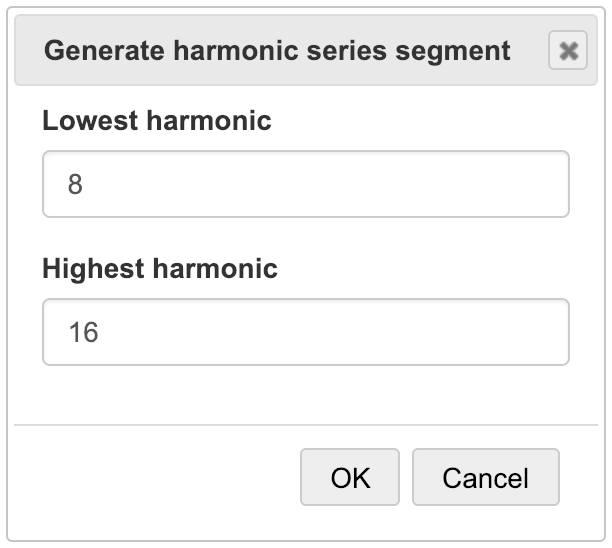Viewport: 612px width, 548px height.
Task: Click the gray X icon in title bar
Action: coord(568,51)
